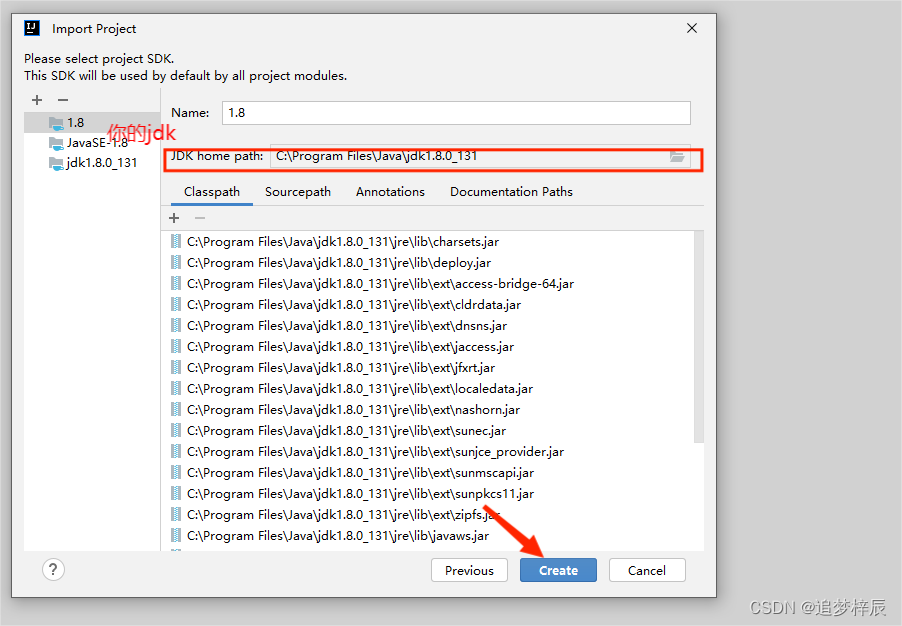The width and height of the screenshot is (902, 626).
Task: Select the dnsns.jar classpath entry
Action: point(427,326)
